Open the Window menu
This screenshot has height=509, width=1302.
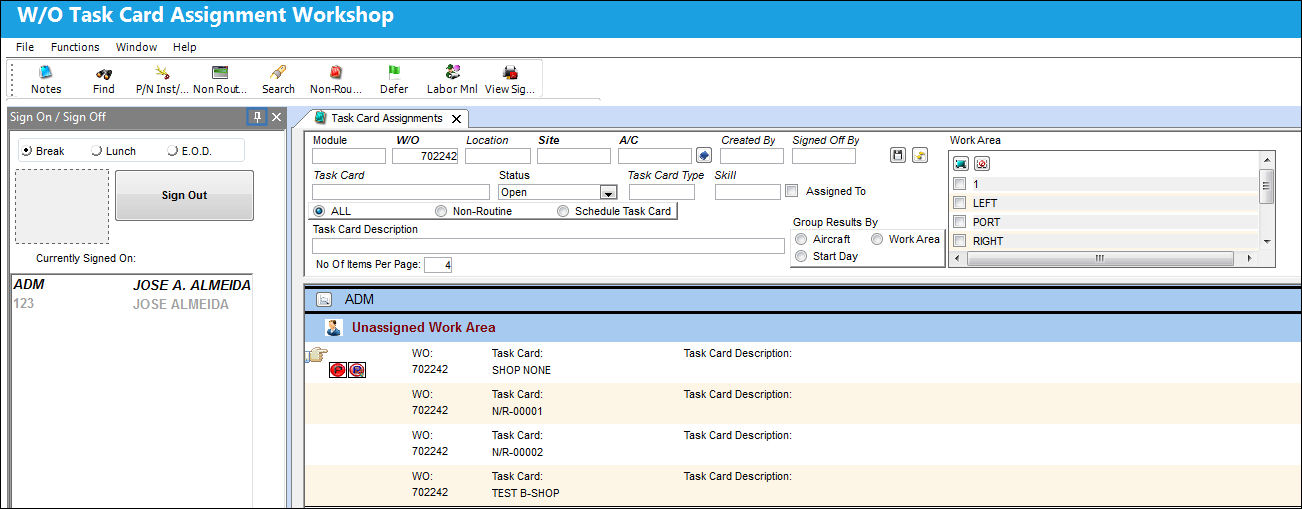coord(136,47)
